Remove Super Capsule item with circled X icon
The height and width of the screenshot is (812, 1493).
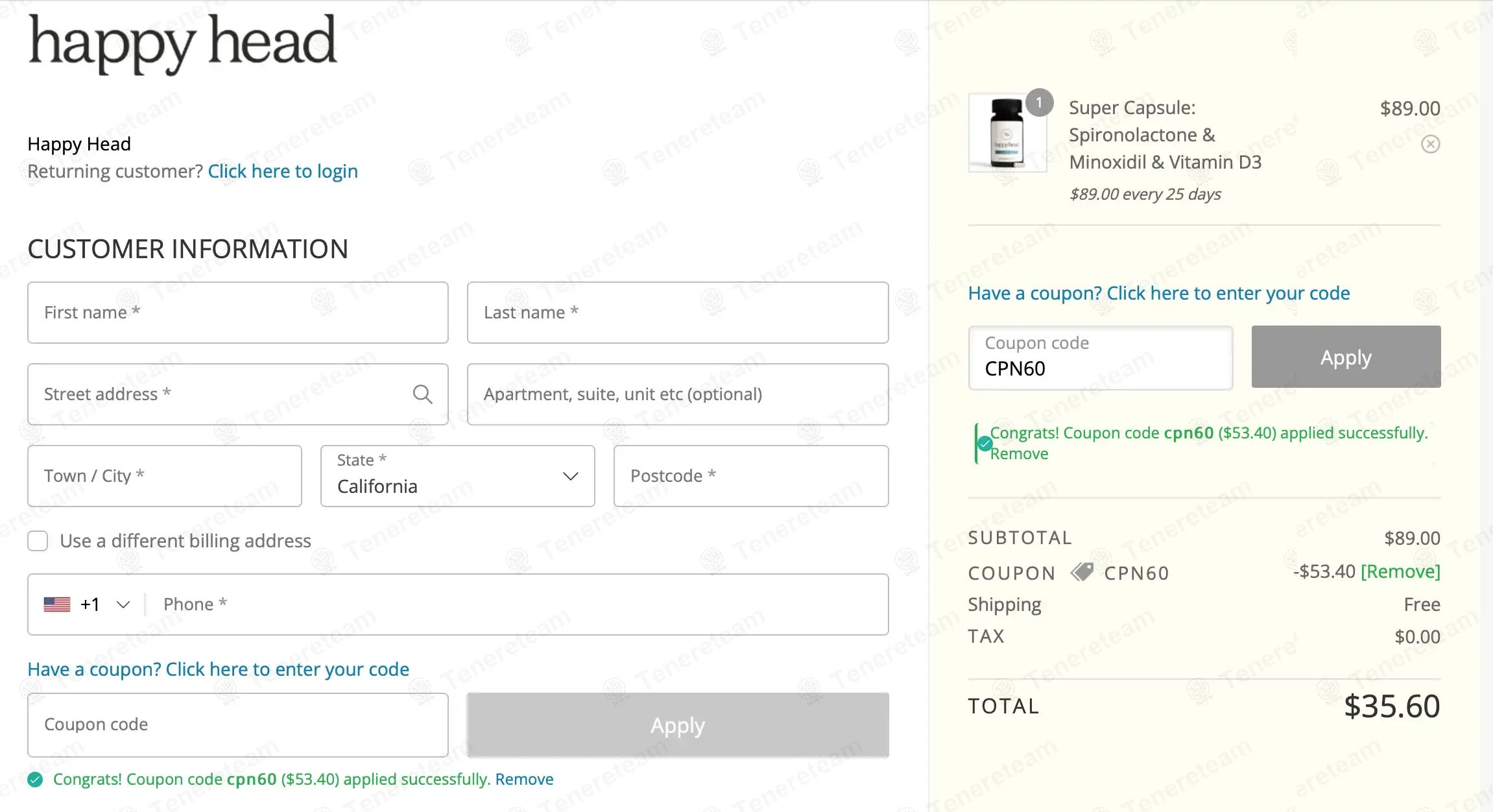[x=1430, y=144]
